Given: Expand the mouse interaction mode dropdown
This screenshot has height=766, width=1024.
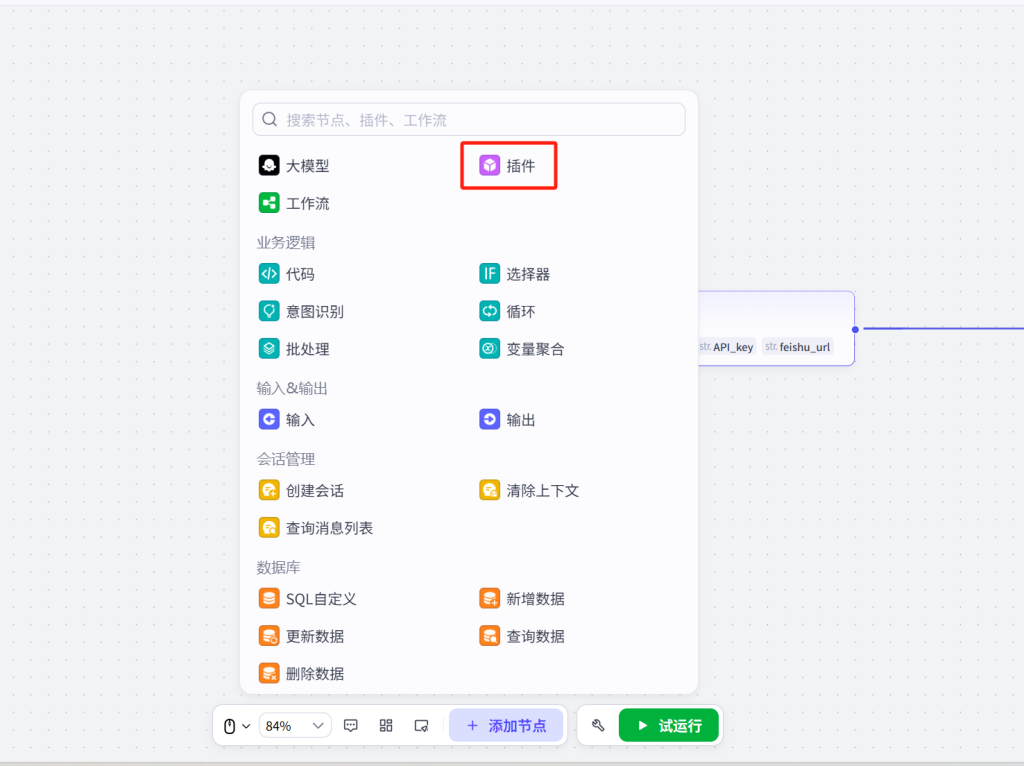Looking at the screenshot, I should click(236, 726).
